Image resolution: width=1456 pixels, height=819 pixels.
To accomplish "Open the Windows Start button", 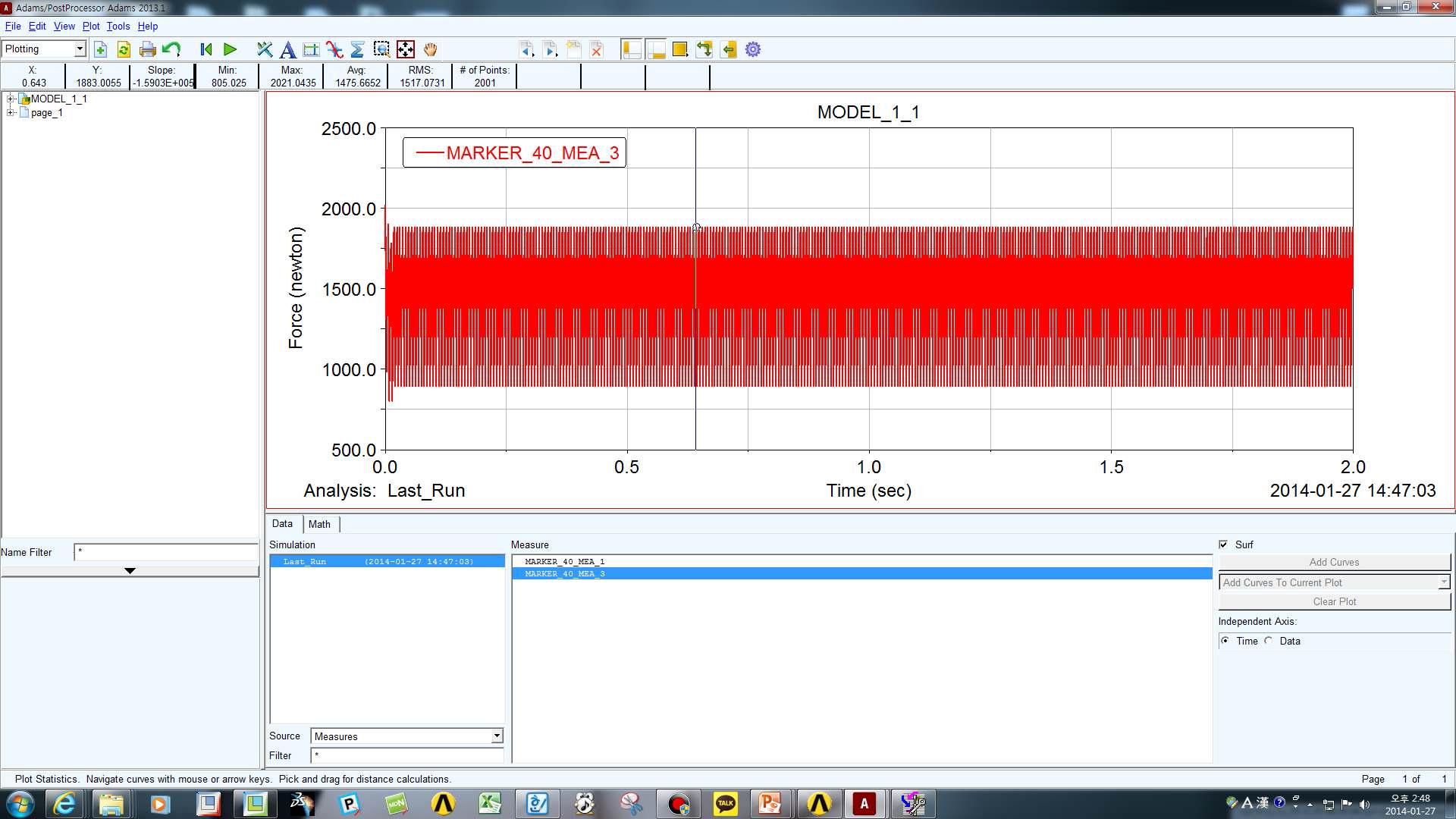I will click(20, 804).
